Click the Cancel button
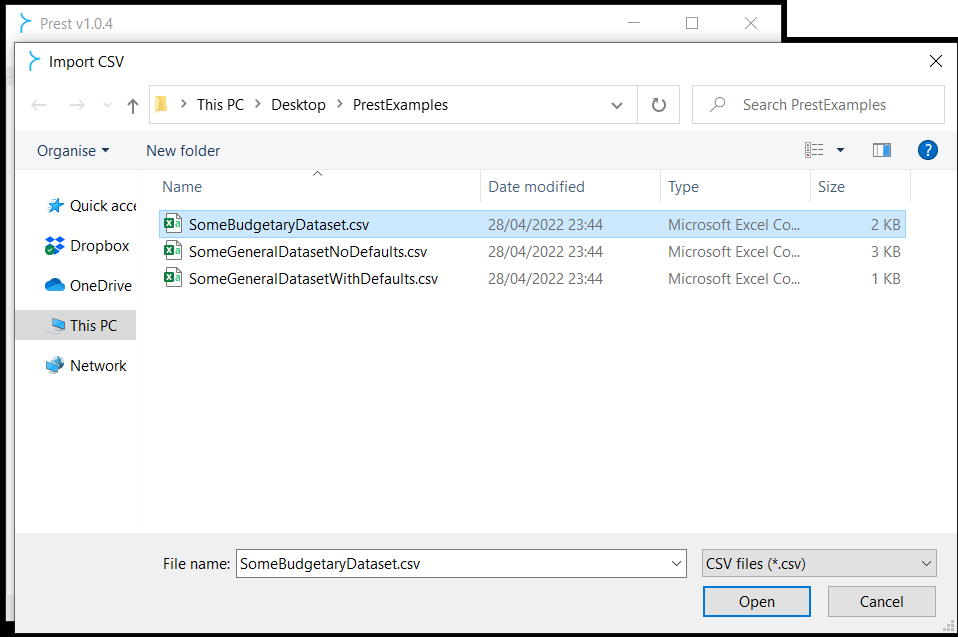 click(x=881, y=602)
